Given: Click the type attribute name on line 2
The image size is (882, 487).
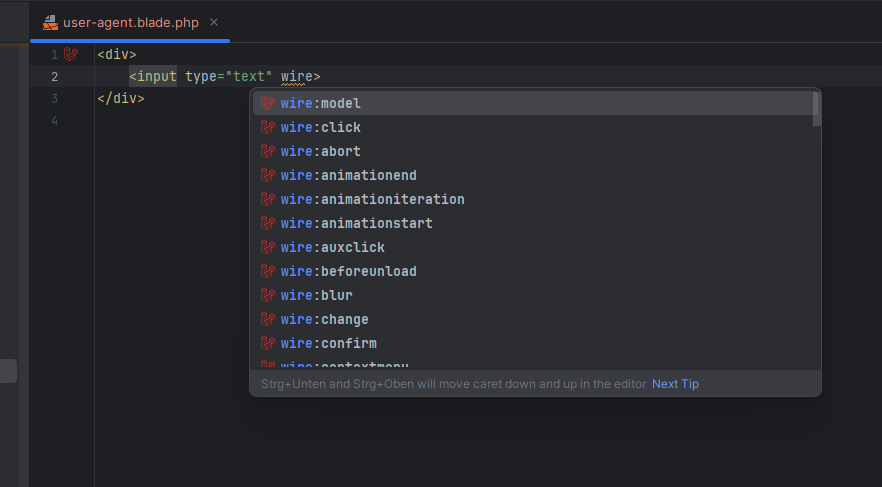Looking at the screenshot, I should [201, 76].
